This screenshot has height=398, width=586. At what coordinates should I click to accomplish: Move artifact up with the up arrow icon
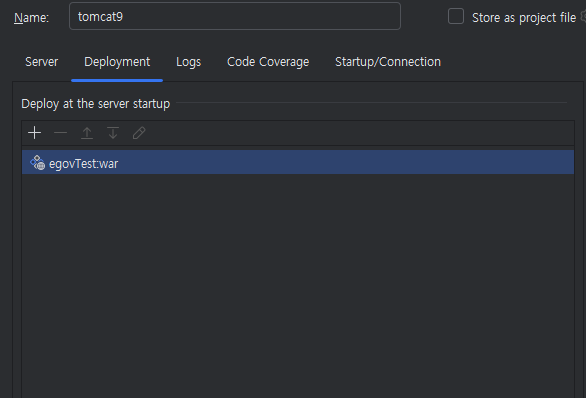pos(87,133)
